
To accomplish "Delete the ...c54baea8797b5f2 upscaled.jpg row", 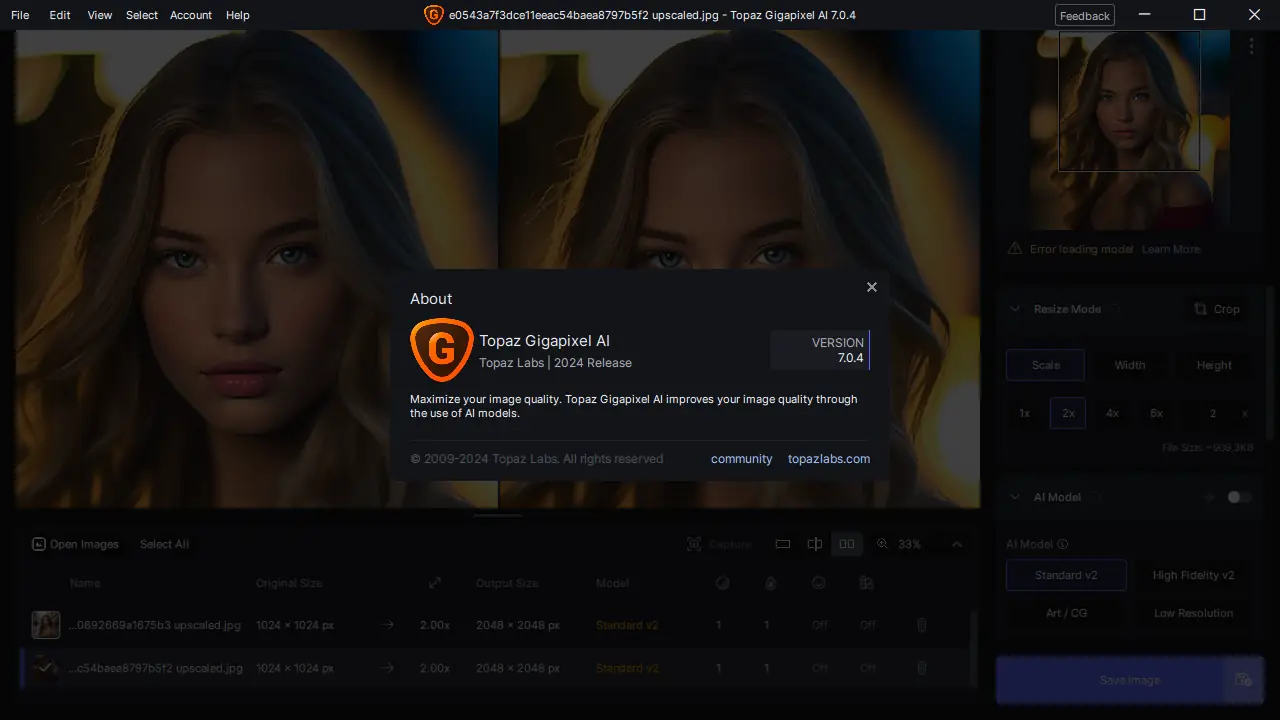I will (x=922, y=668).
